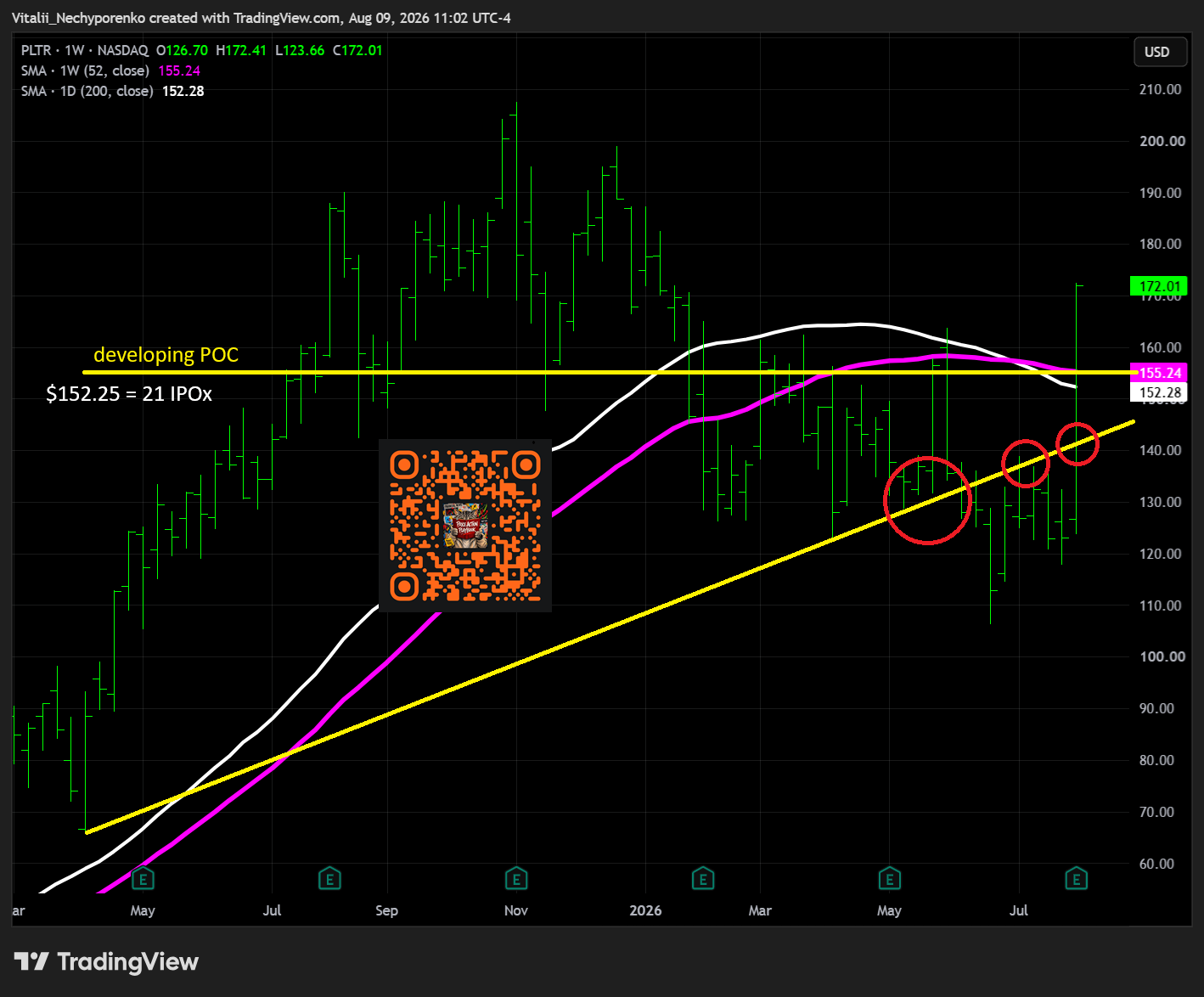The width and height of the screenshot is (1204, 997).
Task: Click the low value L123.66
Action: click(x=300, y=50)
